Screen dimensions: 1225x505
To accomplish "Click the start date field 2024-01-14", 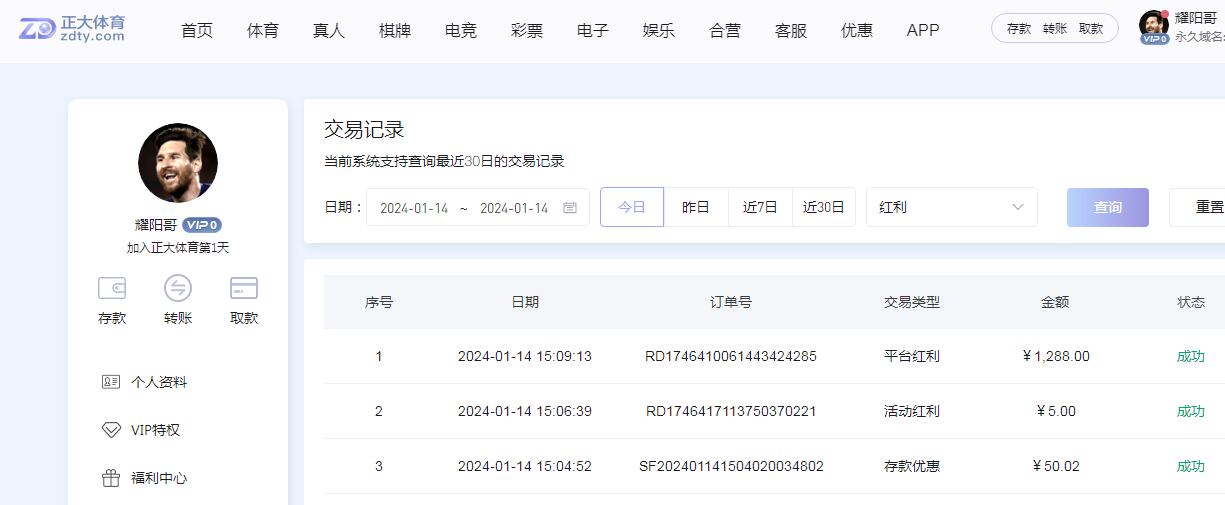I will pyautogui.click(x=414, y=208).
